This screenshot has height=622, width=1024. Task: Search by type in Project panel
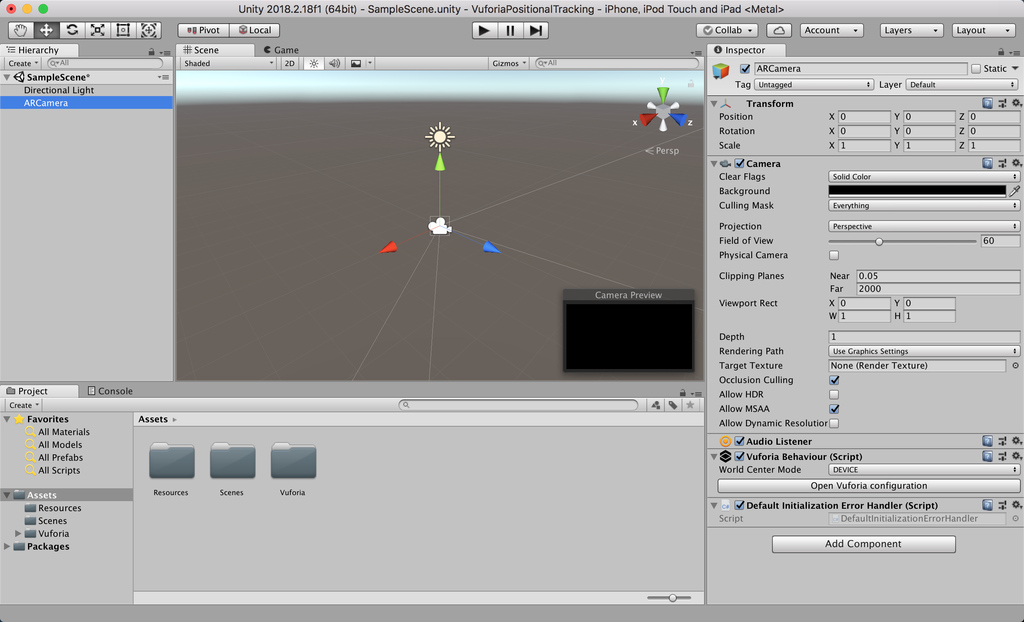click(656, 405)
